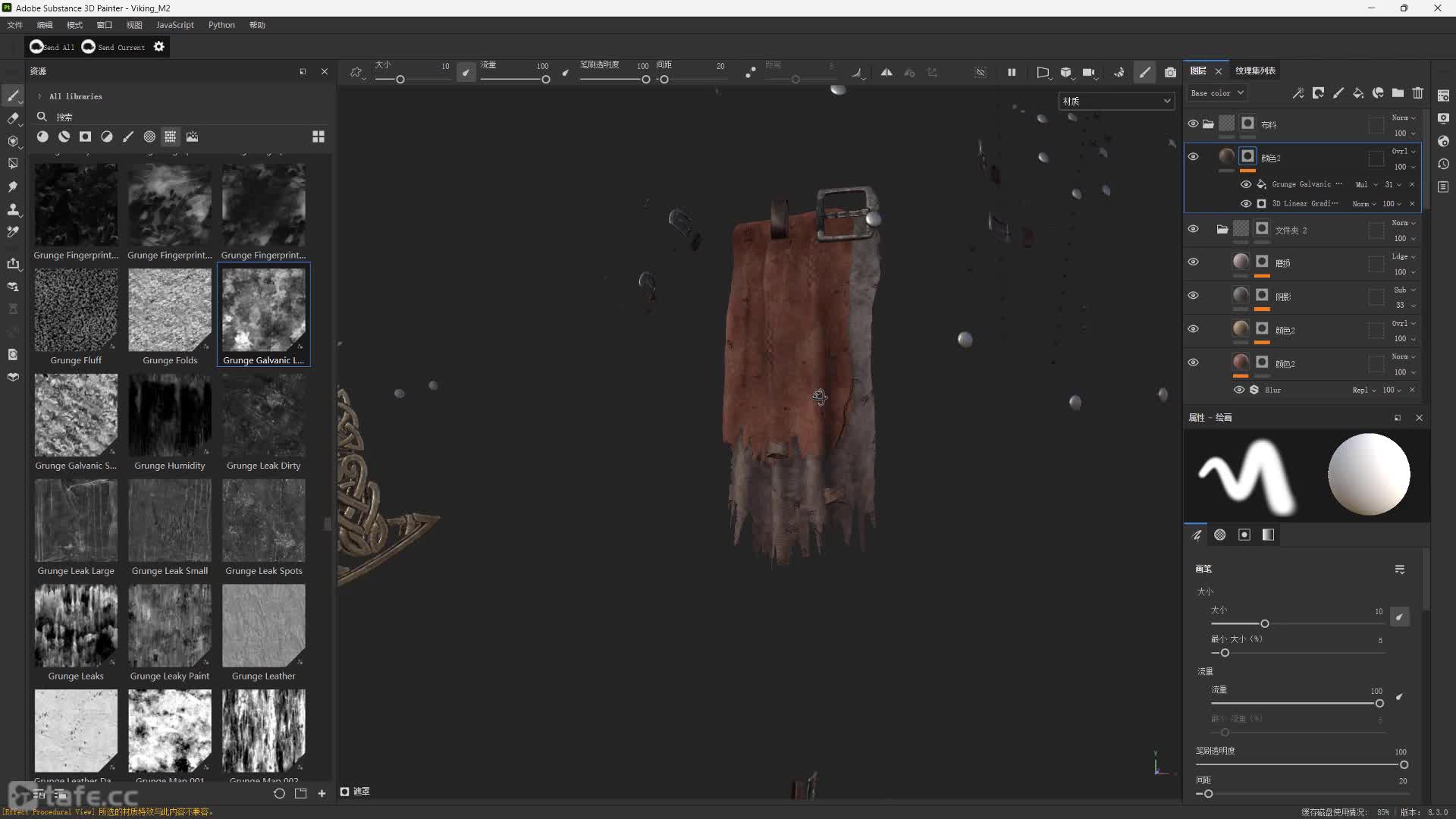Adjust 笔刷透明度 slider in properties
This screenshot has height=819, width=1456.
tap(1302, 764)
